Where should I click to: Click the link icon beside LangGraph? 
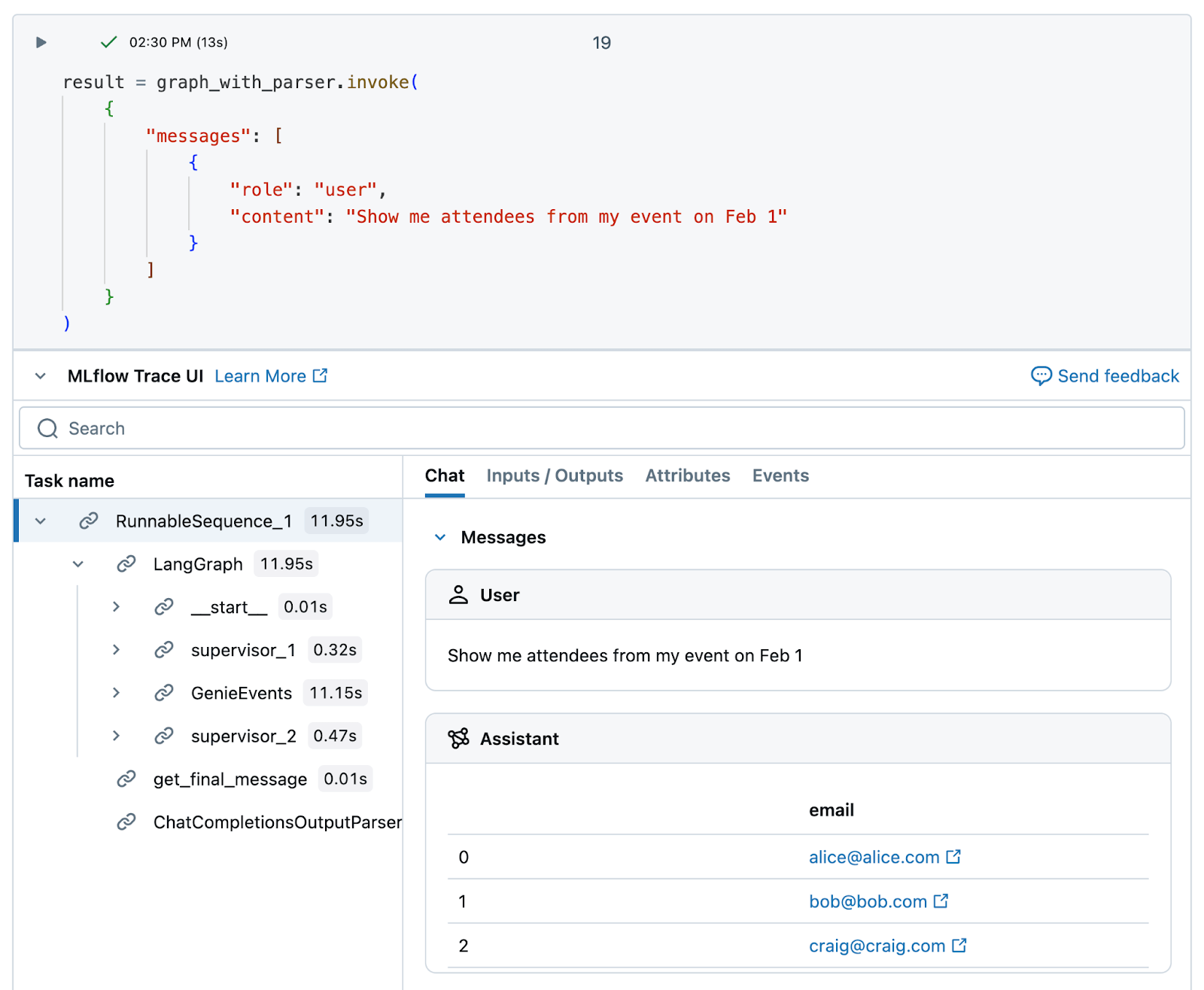(126, 563)
